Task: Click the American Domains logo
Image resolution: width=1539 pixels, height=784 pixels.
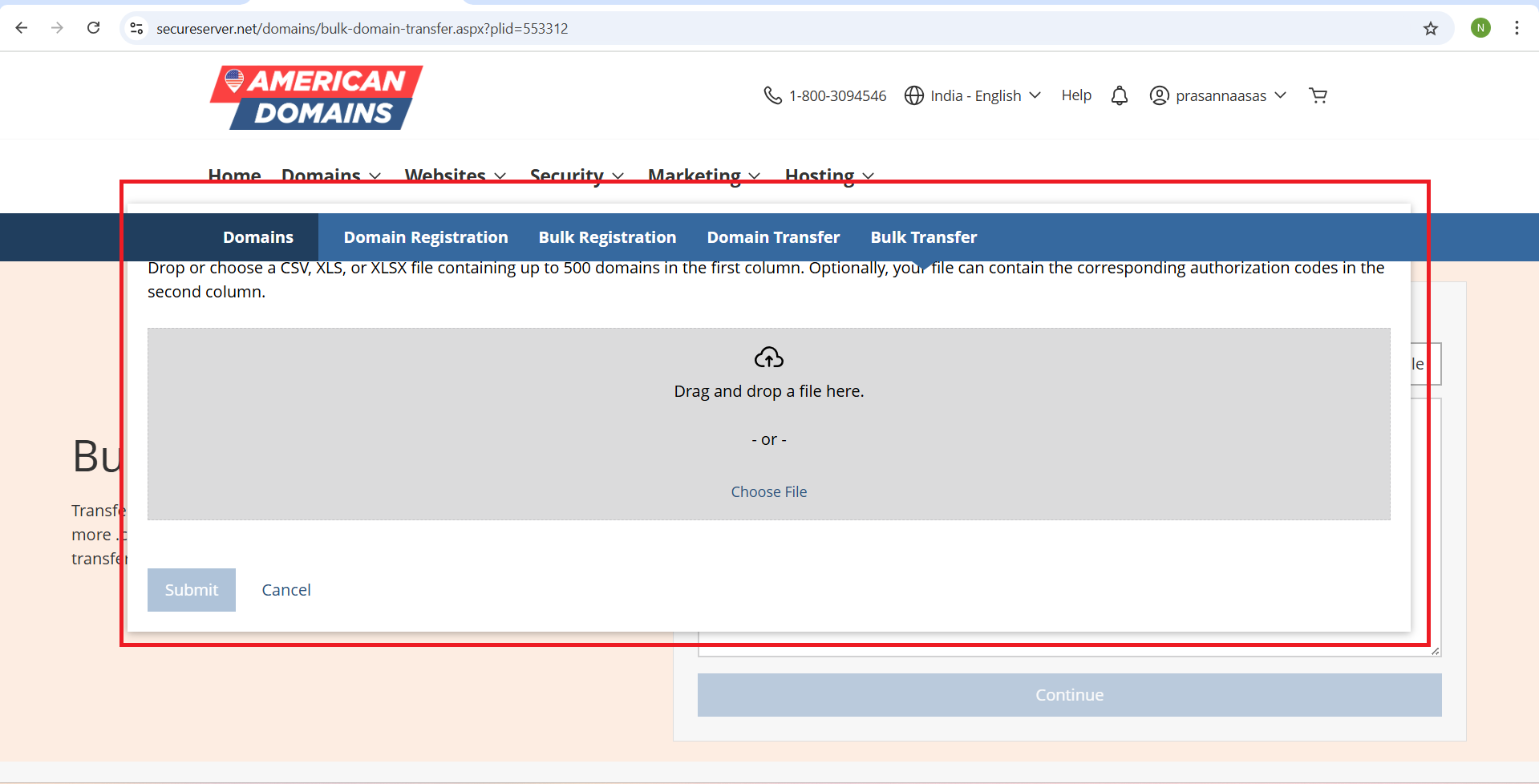Action: click(x=316, y=98)
